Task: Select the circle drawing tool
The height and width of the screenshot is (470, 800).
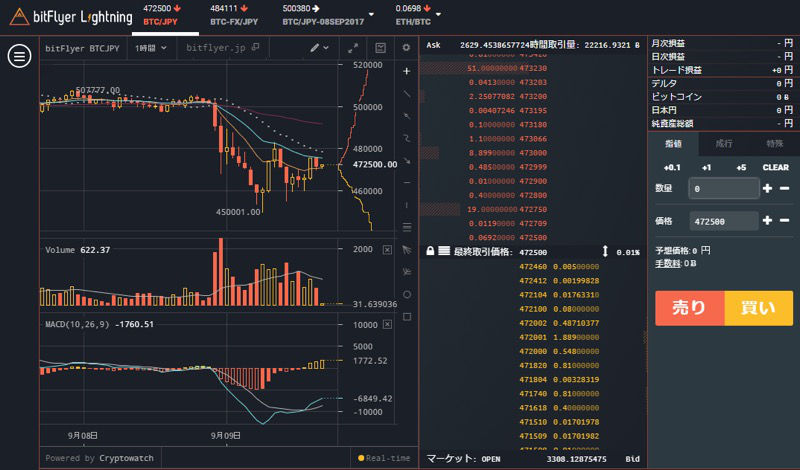Action: pyautogui.click(x=407, y=294)
